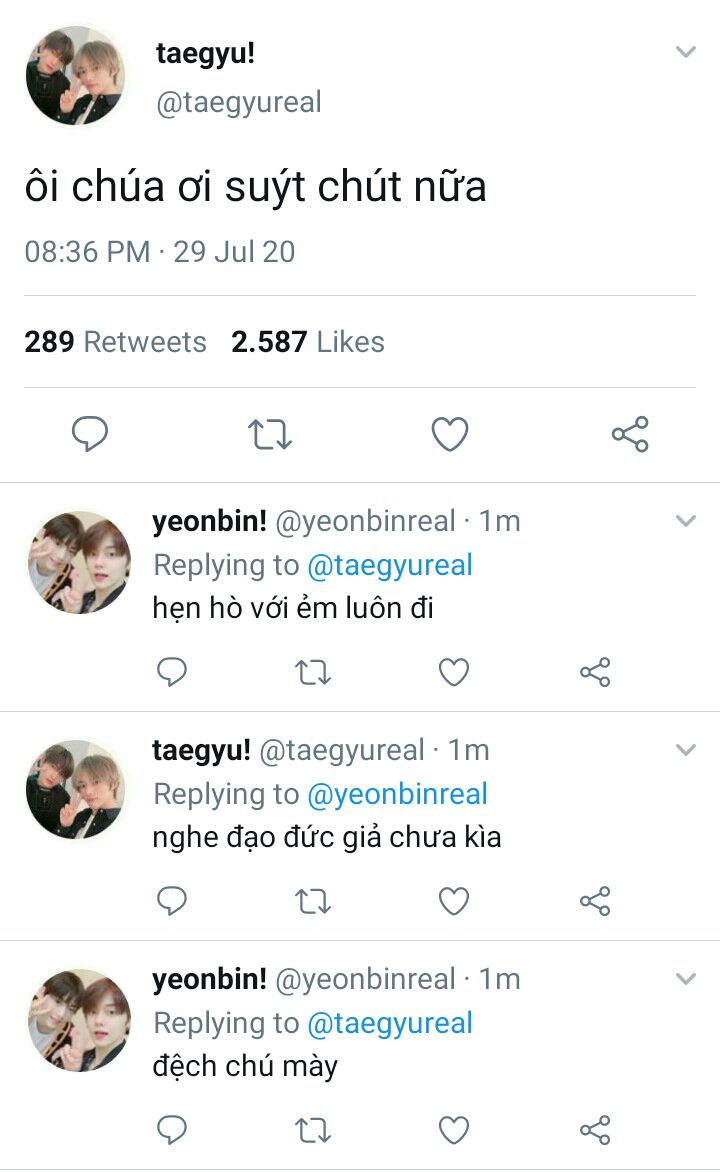Open @yeonbinreal mention in taegyu's reply
Screen dimensions: 720x1172
point(397,794)
